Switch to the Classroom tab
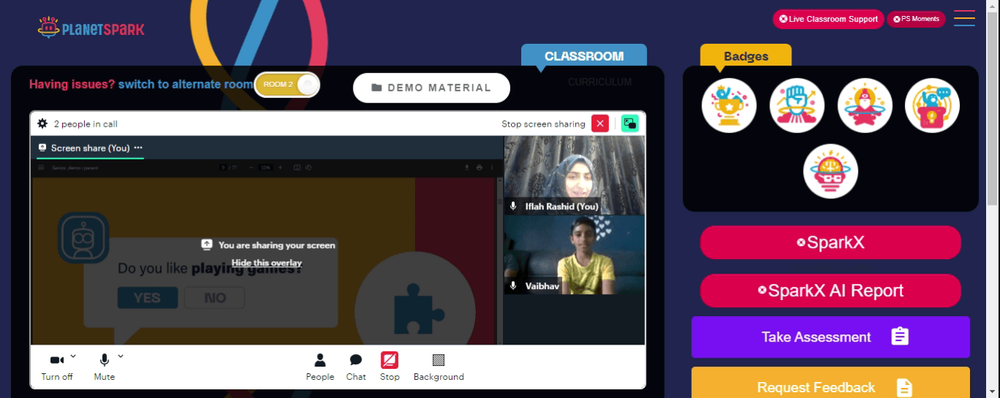The width and height of the screenshot is (1000, 398). pyautogui.click(x=584, y=56)
